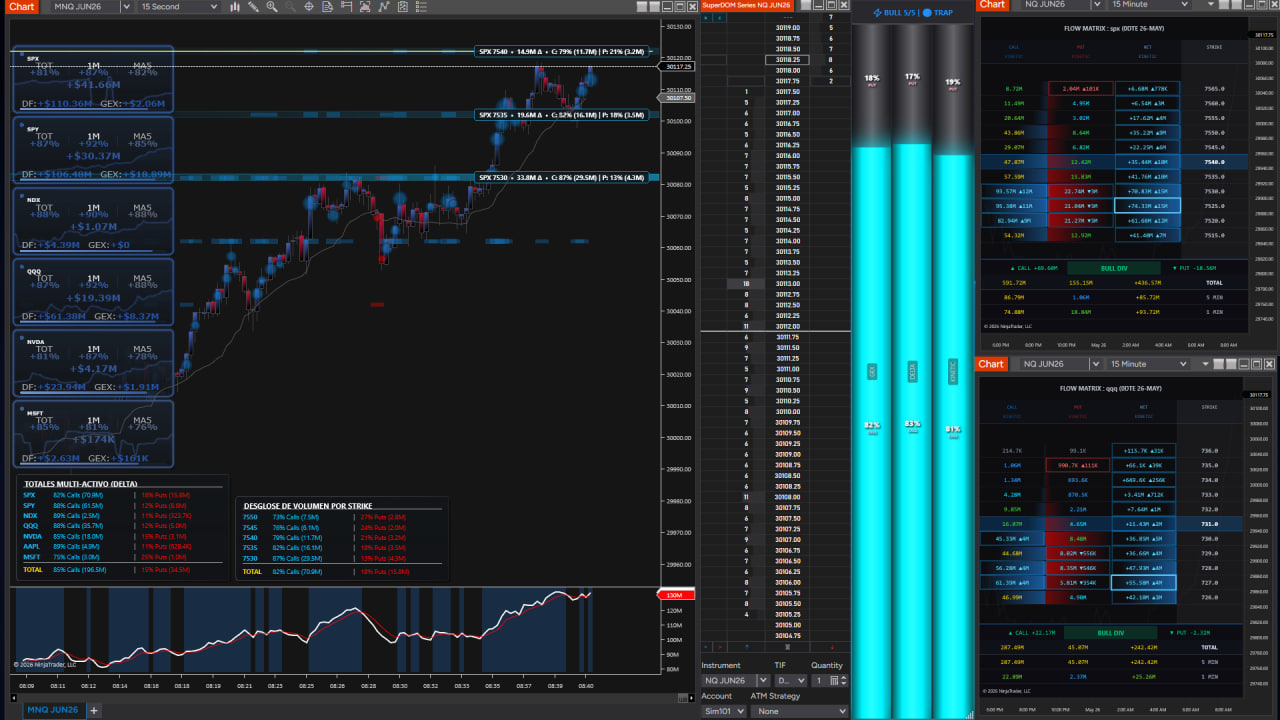
Task: Click the SPX 7535 level label
Action: tap(561, 115)
